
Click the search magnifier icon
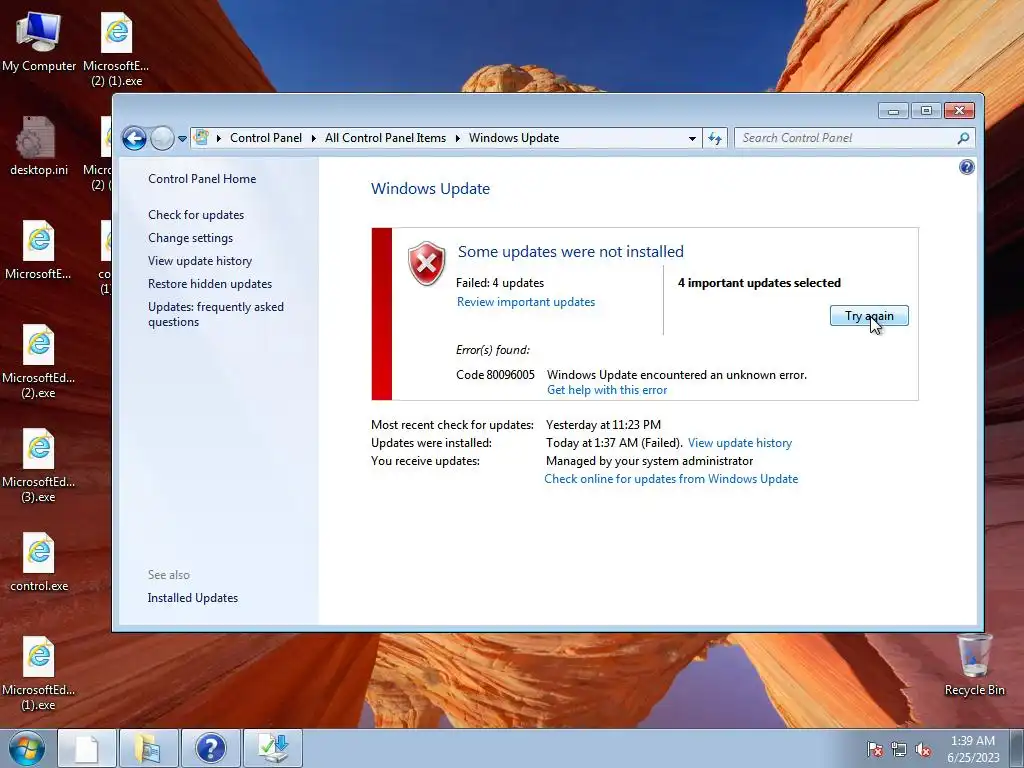pyautogui.click(x=963, y=138)
